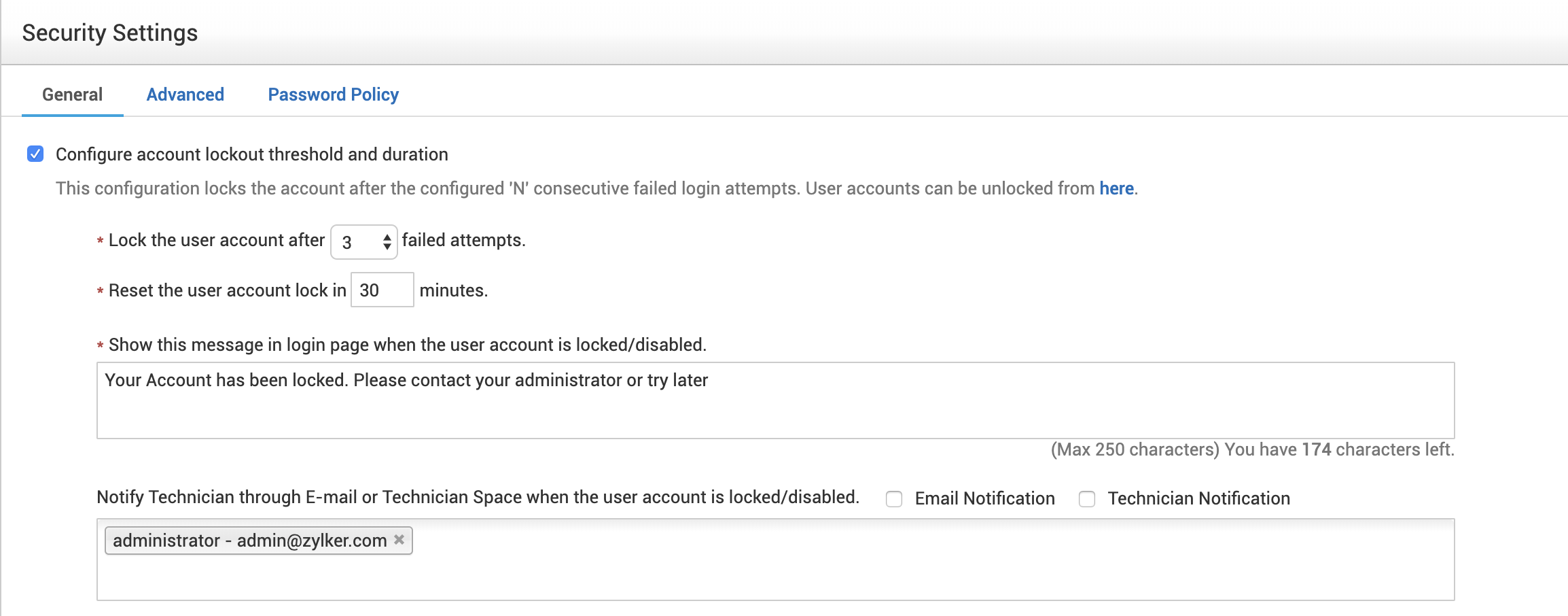Click the characters left counter text
The height and width of the screenshot is (616, 1568).
(1252, 449)
